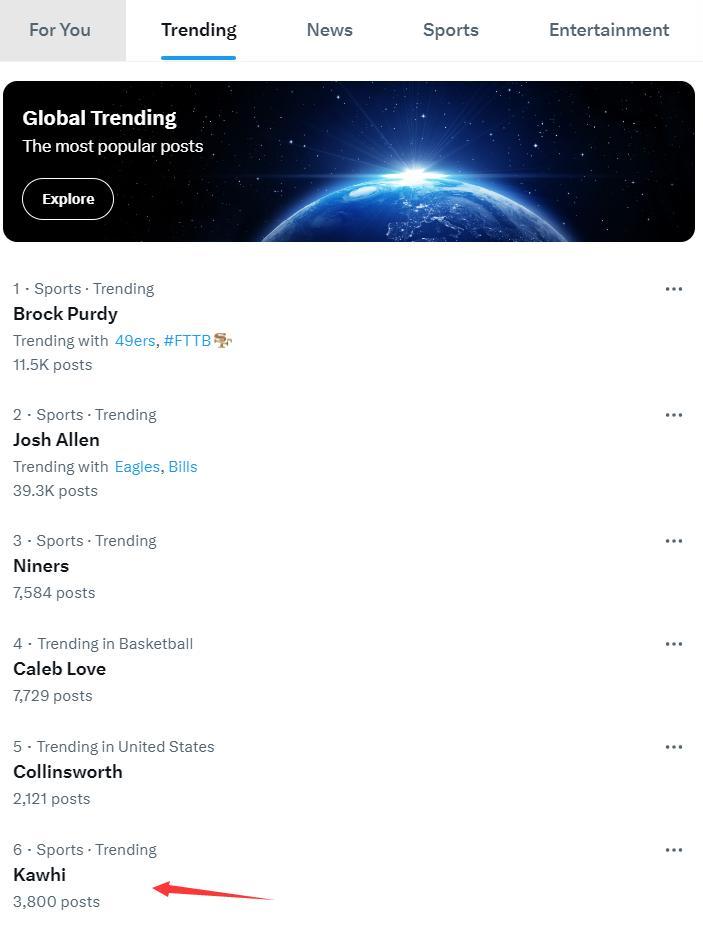Select the Trending tab

point(198,30)
